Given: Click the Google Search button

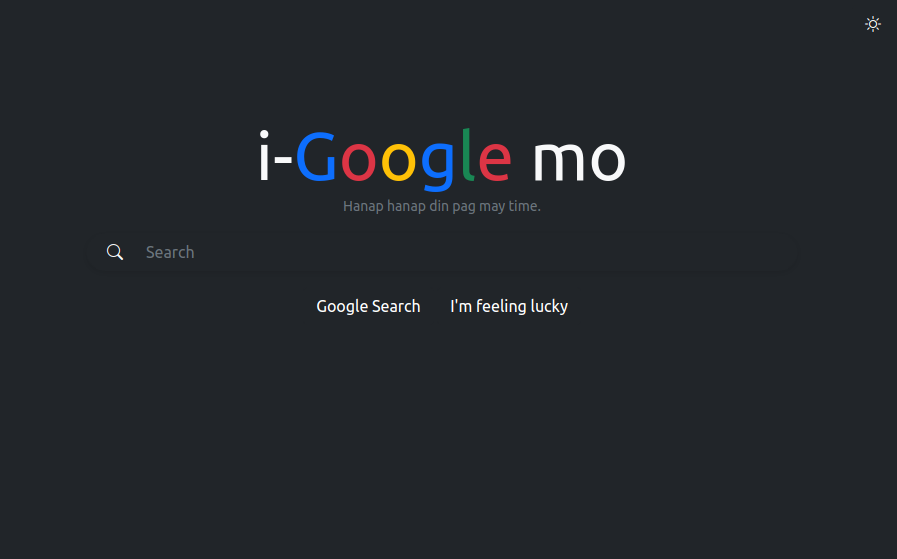Looking at the screenshot, I should pyautogui.click(x=368, y=306).
